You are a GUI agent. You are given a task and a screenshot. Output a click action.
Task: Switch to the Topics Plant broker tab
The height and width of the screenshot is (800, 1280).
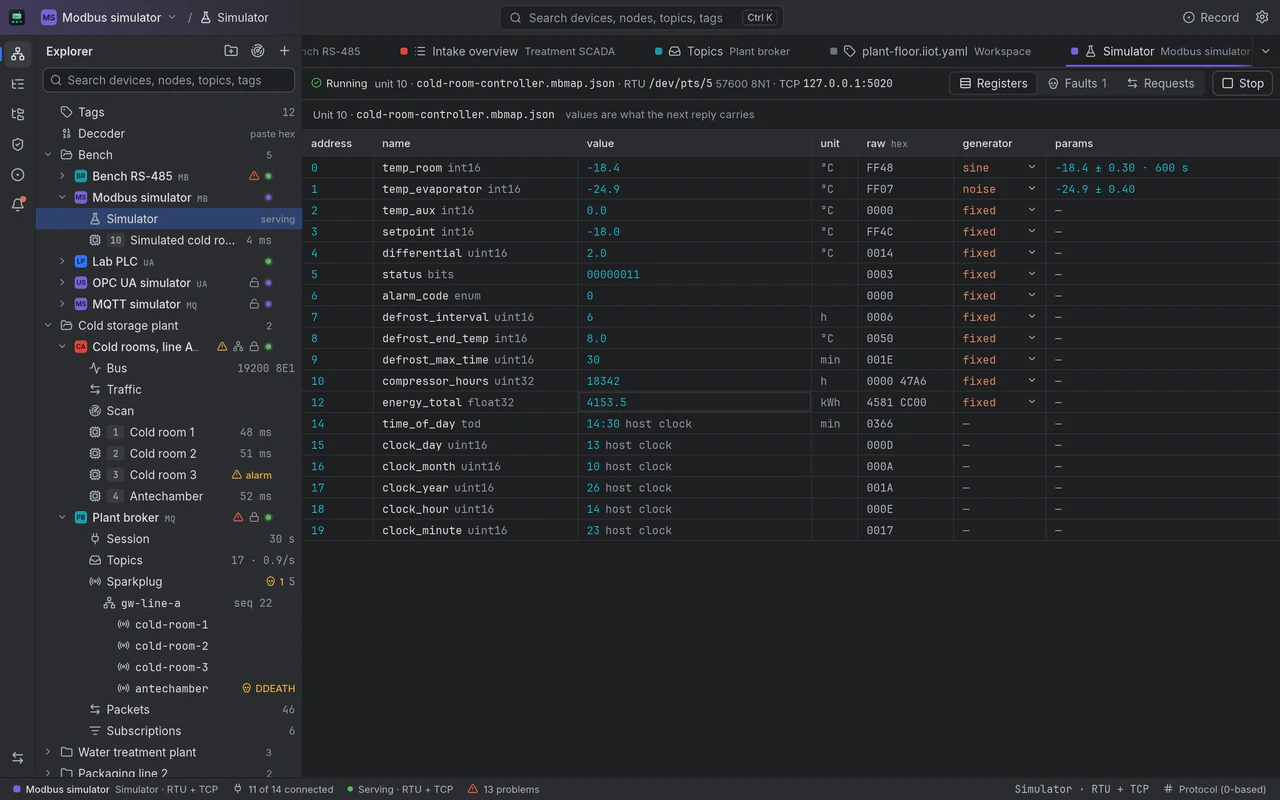[722, 51]
